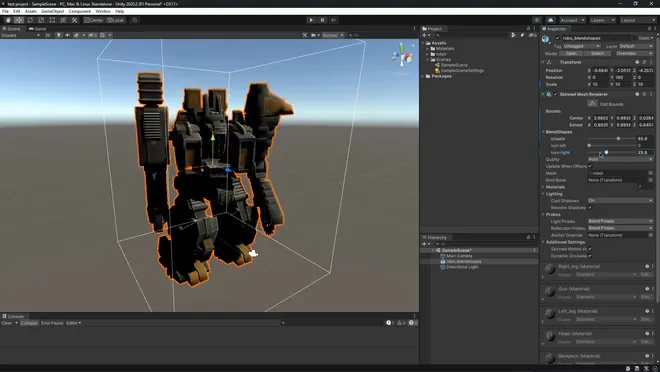Image resolution: width=660 pixels, height=372 pixels.
Task: Open the Account dropdown
Action: point(572,20)
